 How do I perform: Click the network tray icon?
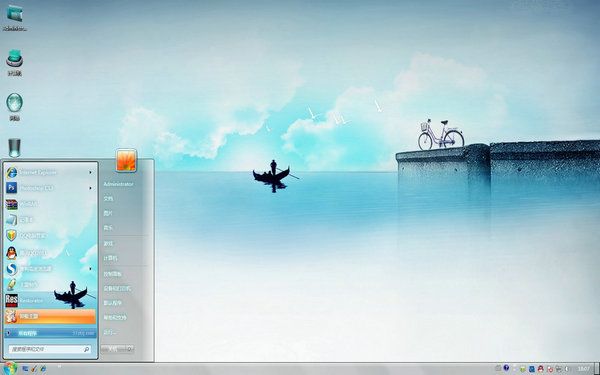pyautogui.click(x=558, y=369)
